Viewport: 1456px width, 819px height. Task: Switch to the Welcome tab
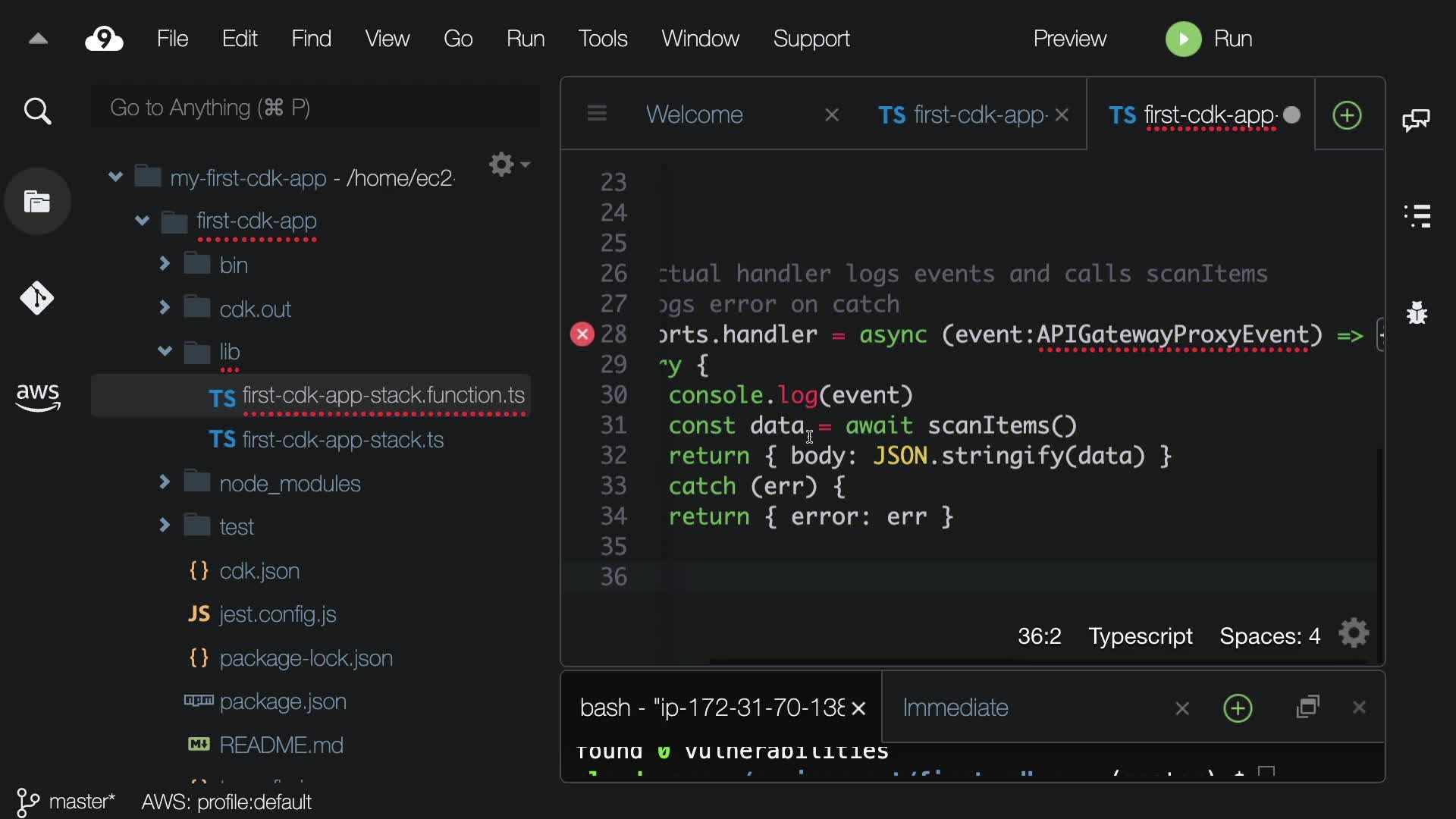click(x=694, y=115)
